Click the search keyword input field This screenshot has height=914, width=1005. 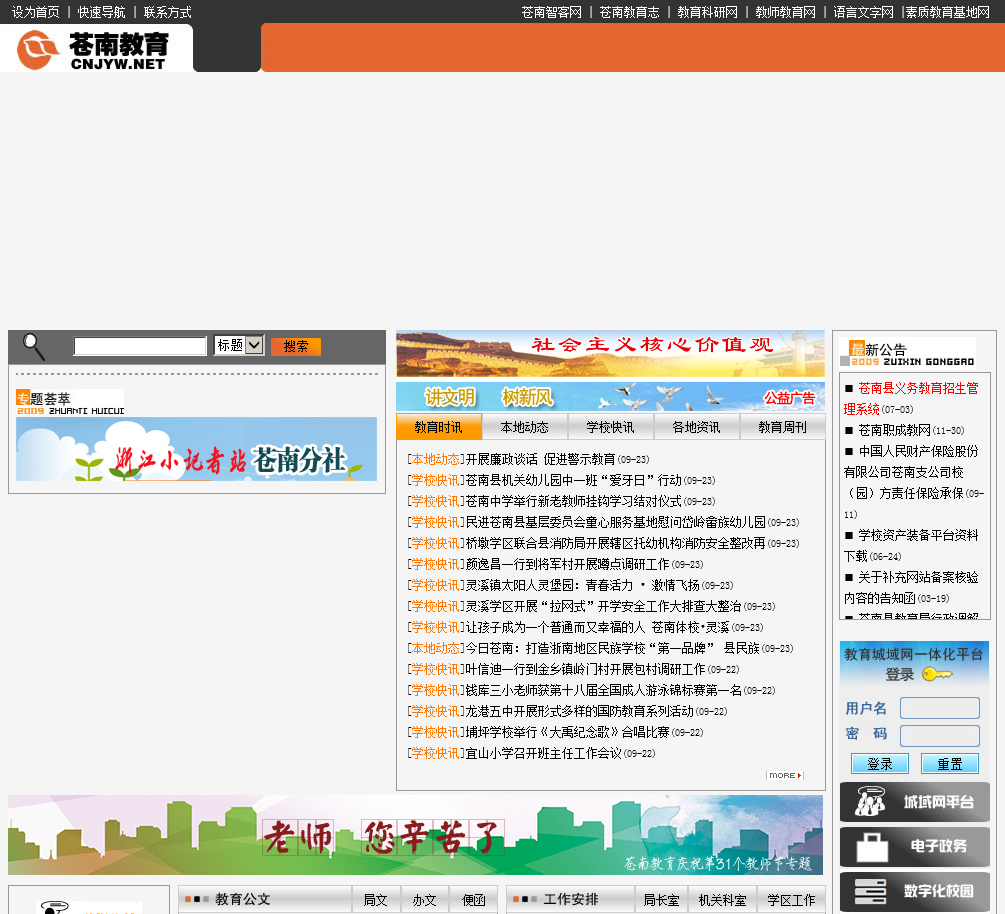[140, 346]
